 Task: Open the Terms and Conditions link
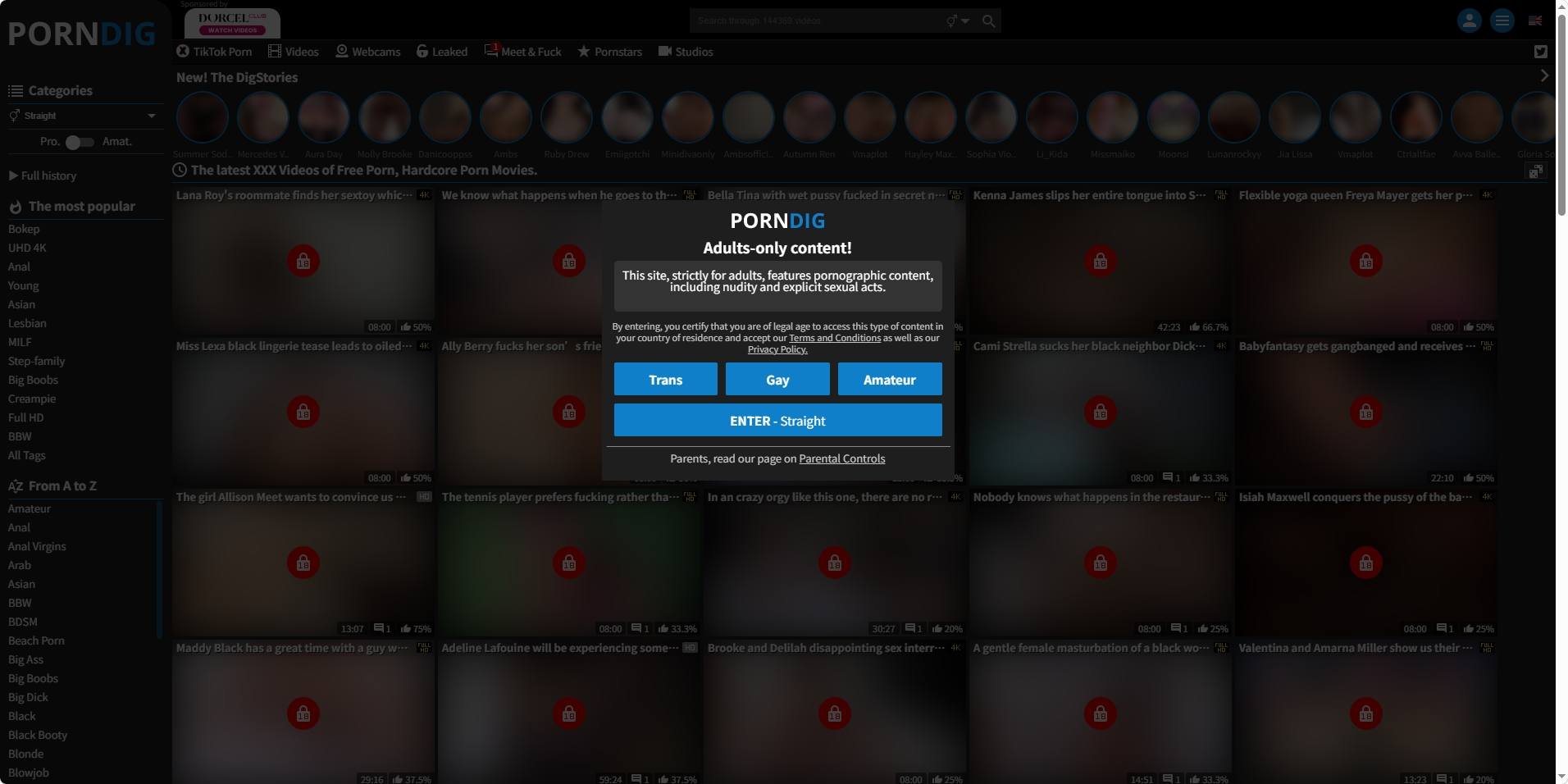tap(835, 338)
